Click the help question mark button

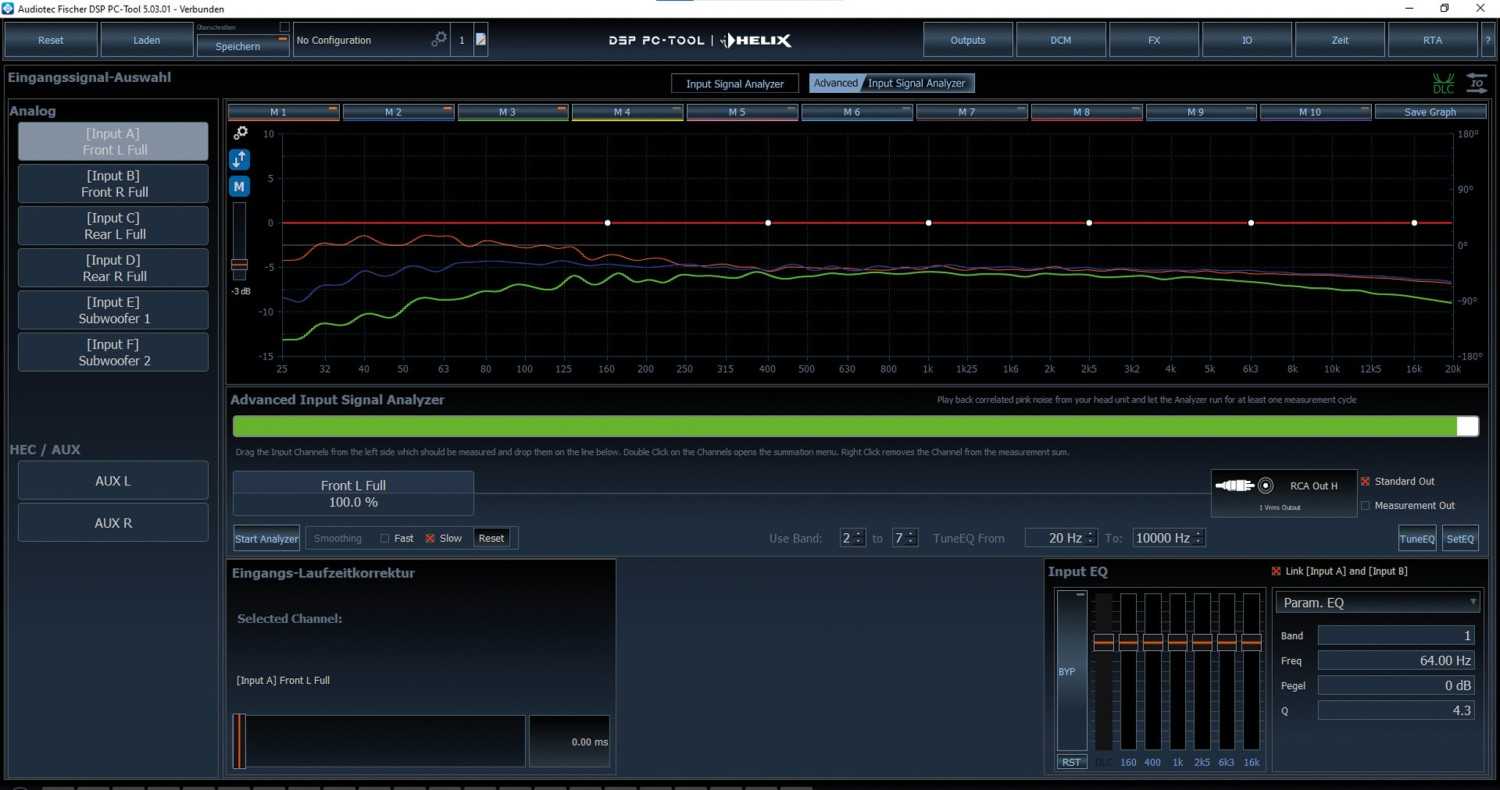1489,40
